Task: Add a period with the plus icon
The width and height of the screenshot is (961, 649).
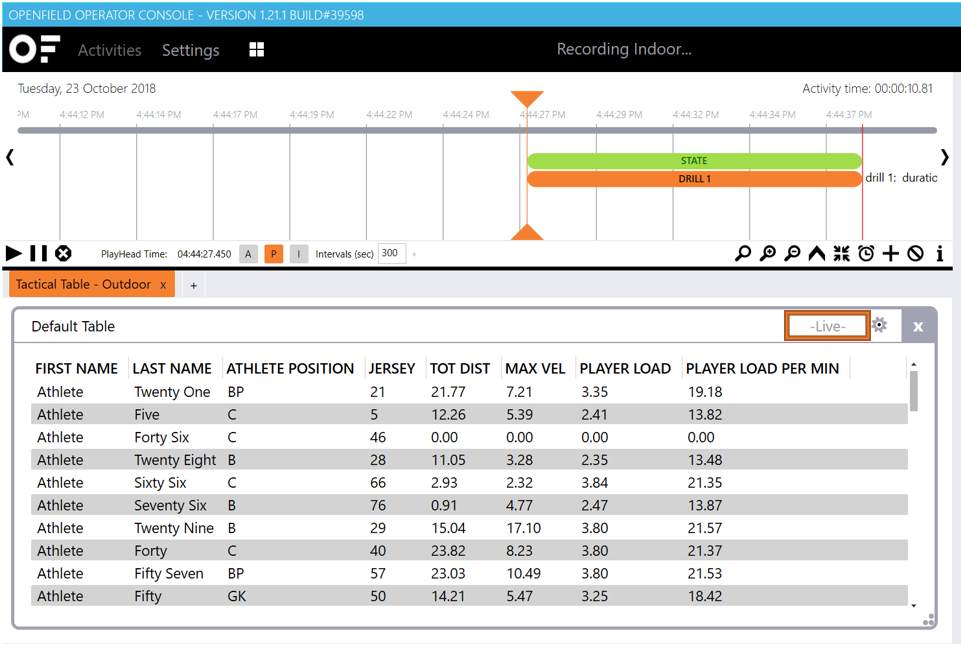Action: click(891, 253)
